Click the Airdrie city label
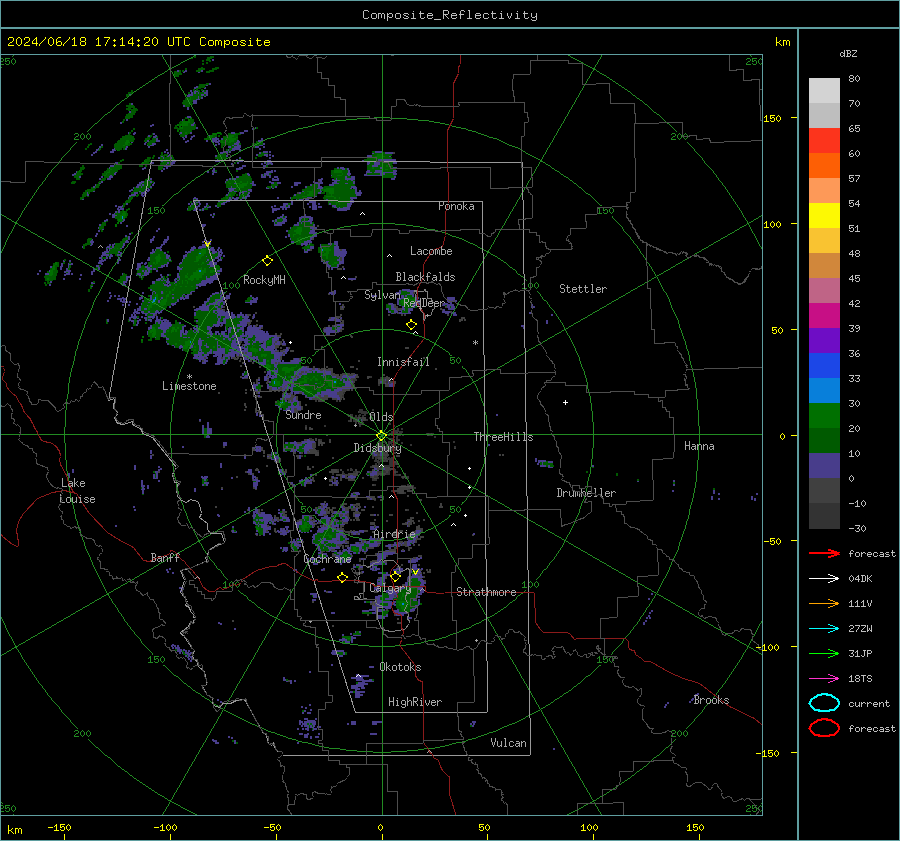 click(394, 534)
